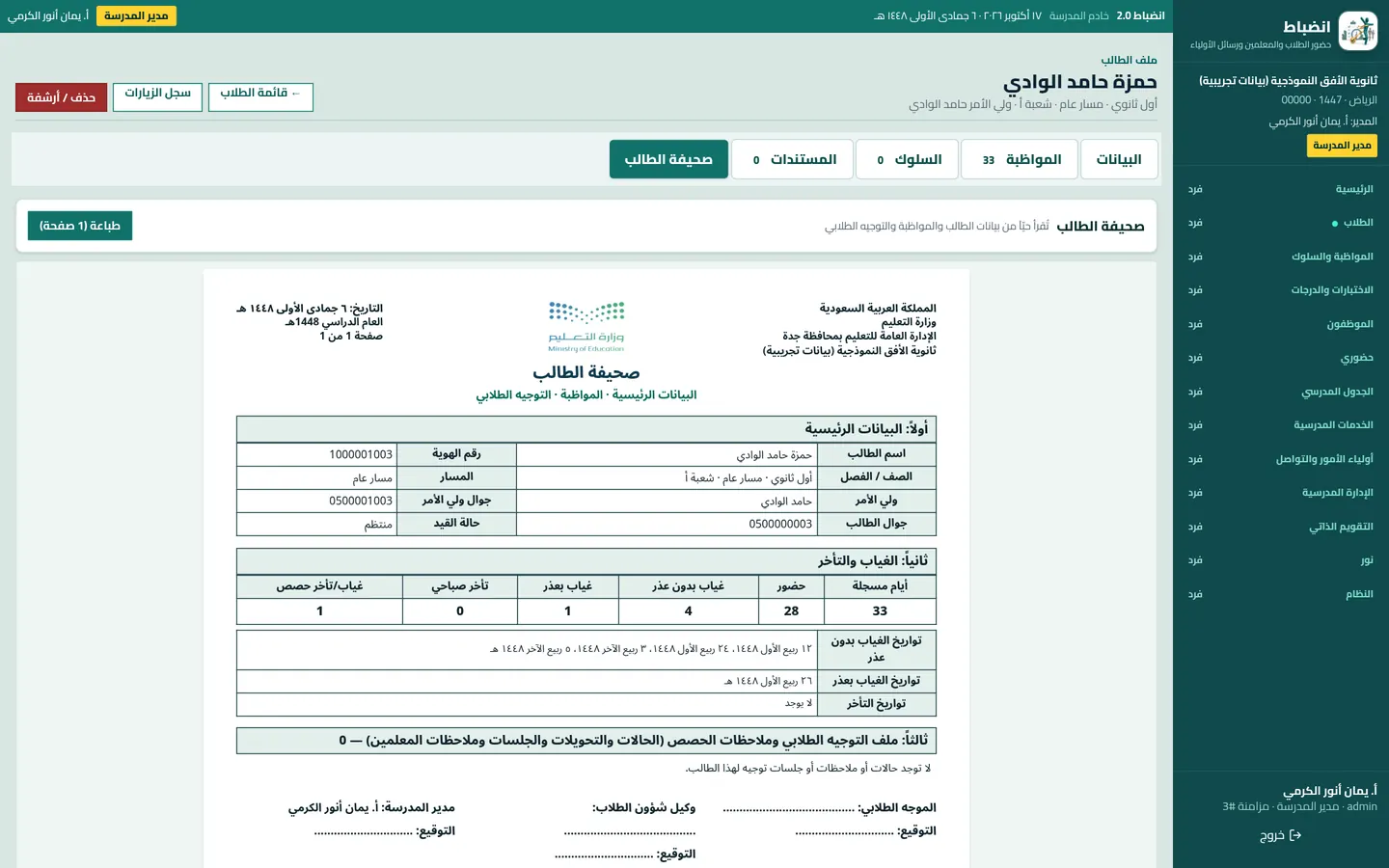Expand الجدول المدرسي via its فرد toggle

1195,393
